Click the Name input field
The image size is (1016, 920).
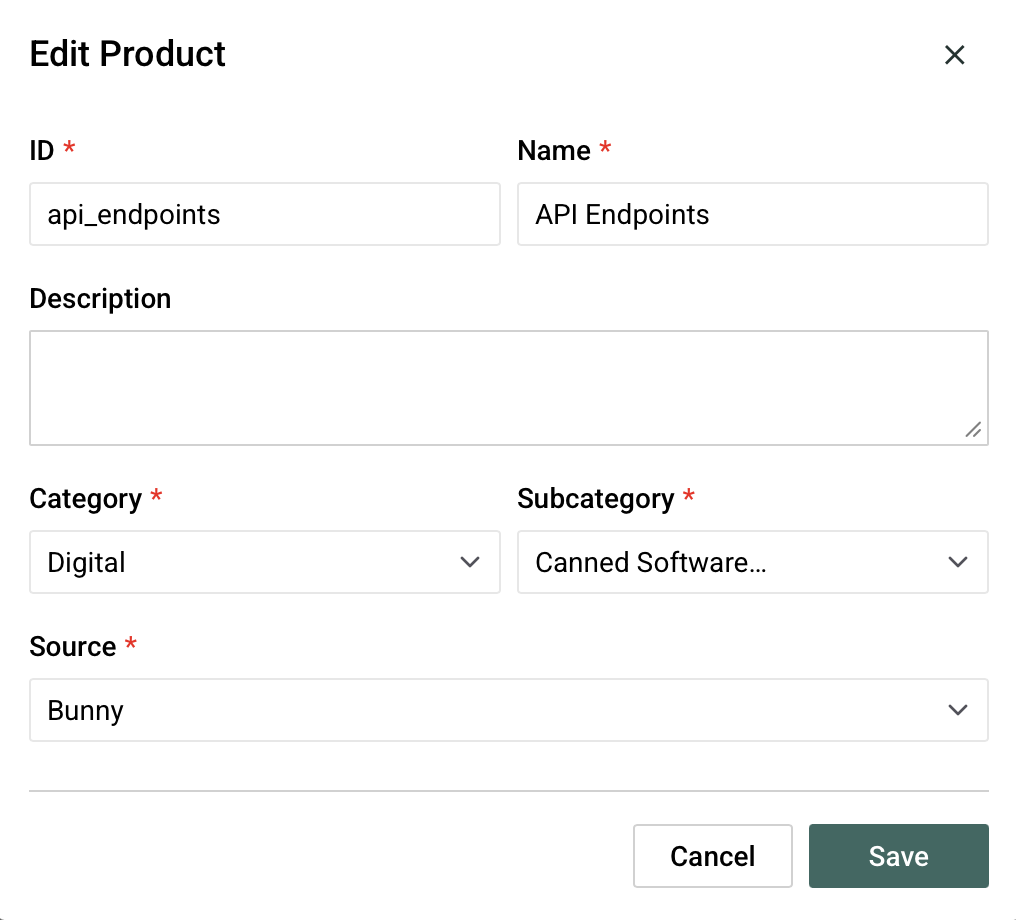click(x=752, y=214)
